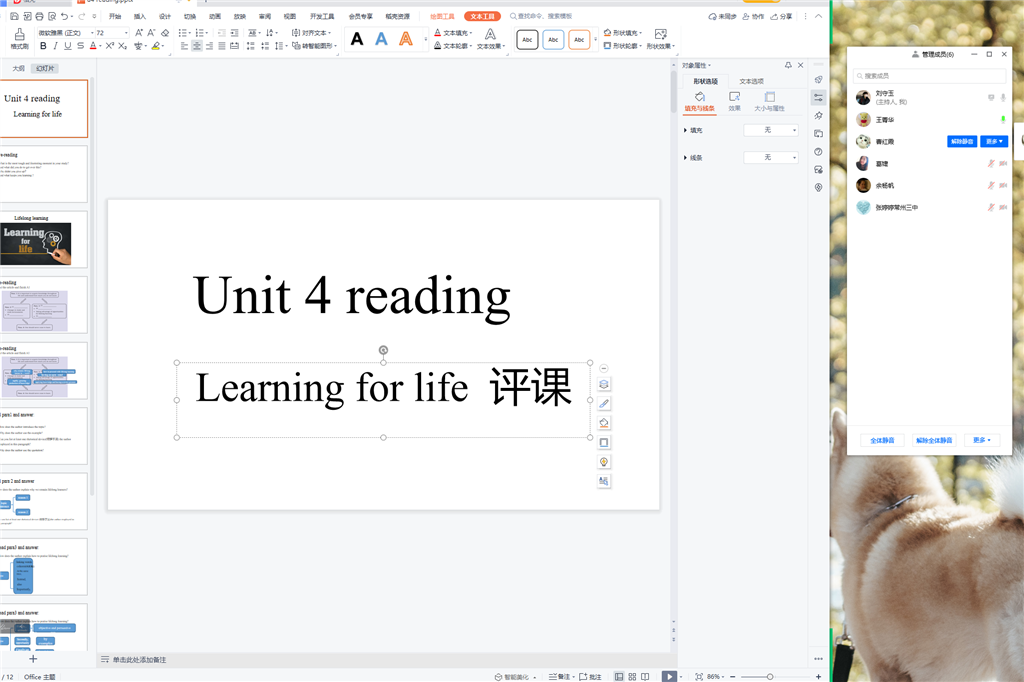Select the 效果 effects icon in properties panel
The width and height of the screenshot is (1024, 682).
[x=735, y=101]
